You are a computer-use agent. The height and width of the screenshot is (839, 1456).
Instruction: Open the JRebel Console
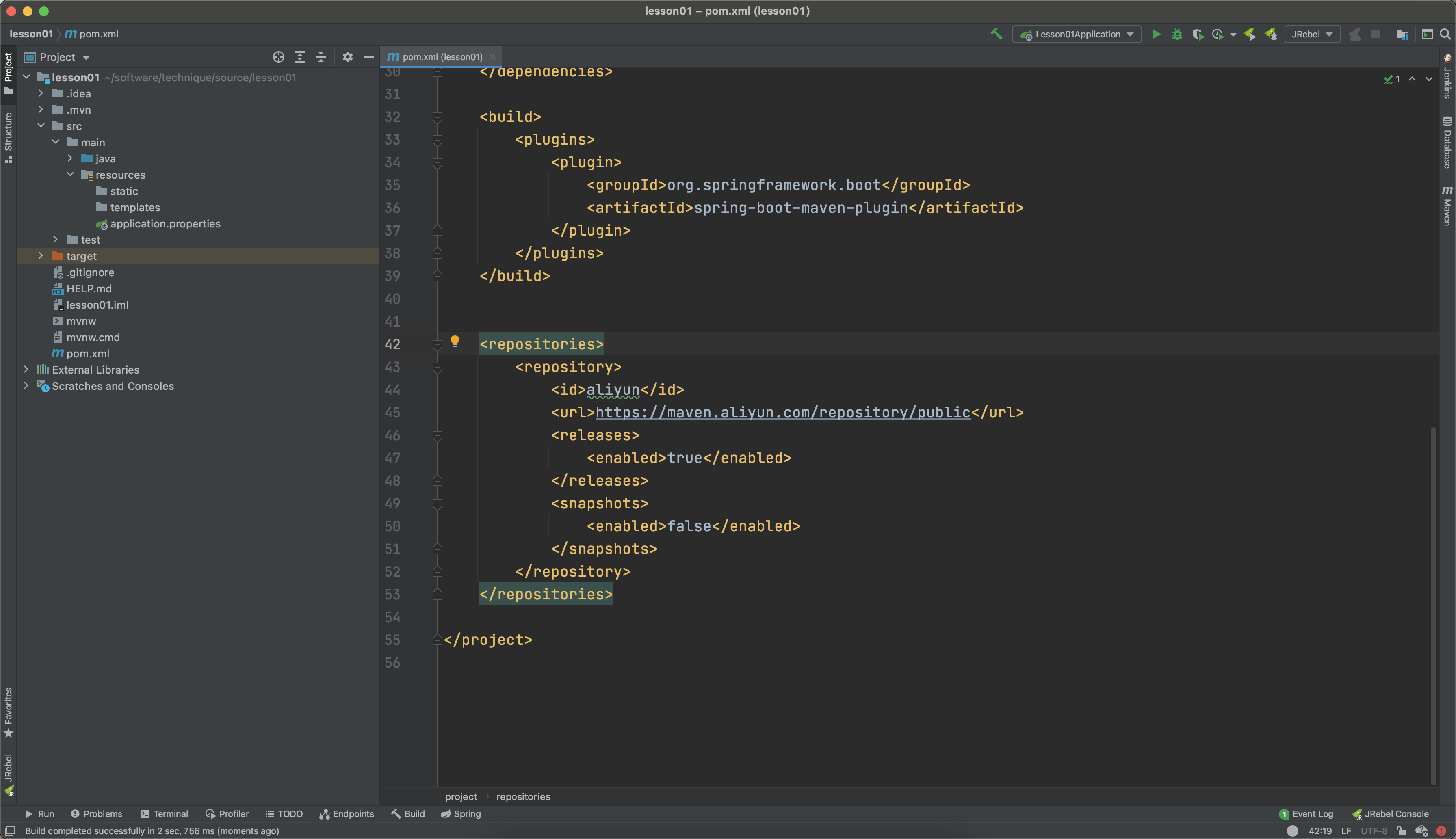pos(1390,814)
